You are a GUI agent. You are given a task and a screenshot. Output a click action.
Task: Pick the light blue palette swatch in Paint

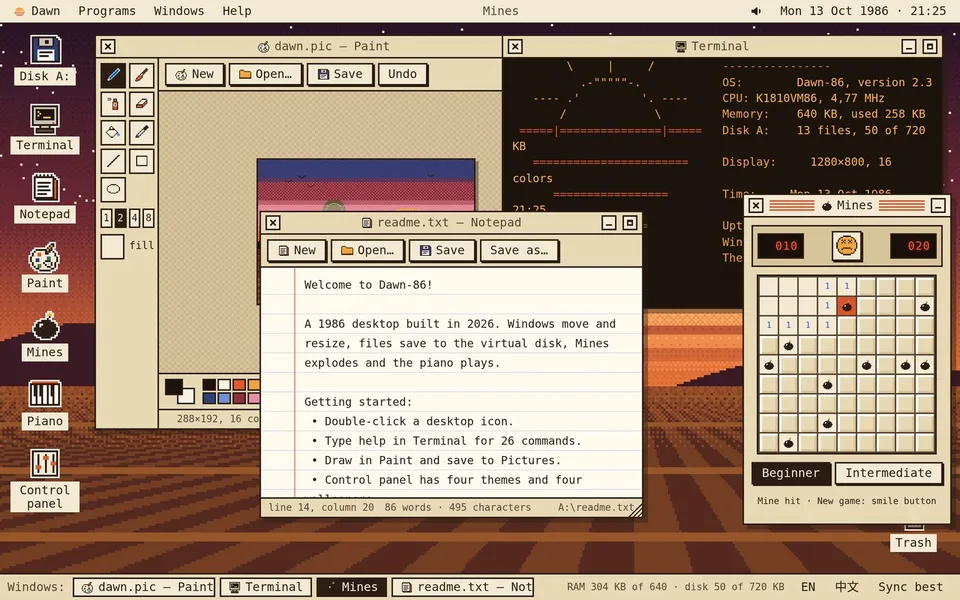pyautogui.click(x=224, y=398)
